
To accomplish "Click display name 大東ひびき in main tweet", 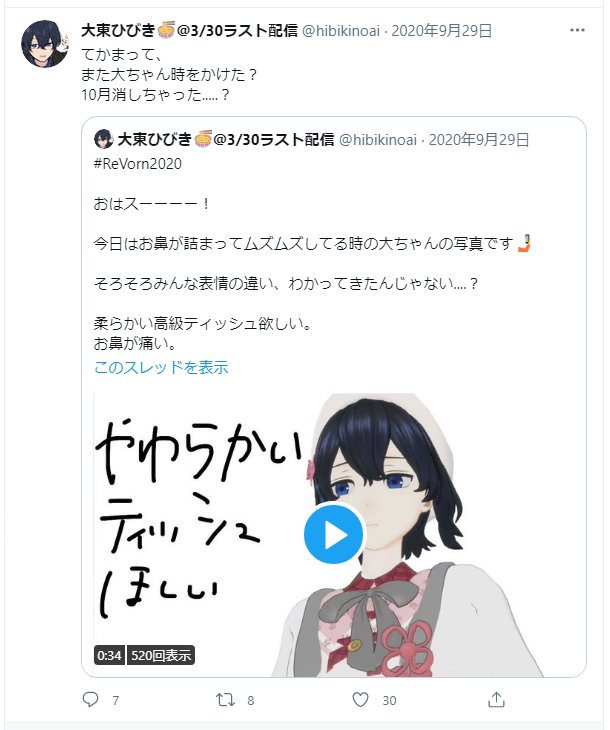I will coord(118,31).
